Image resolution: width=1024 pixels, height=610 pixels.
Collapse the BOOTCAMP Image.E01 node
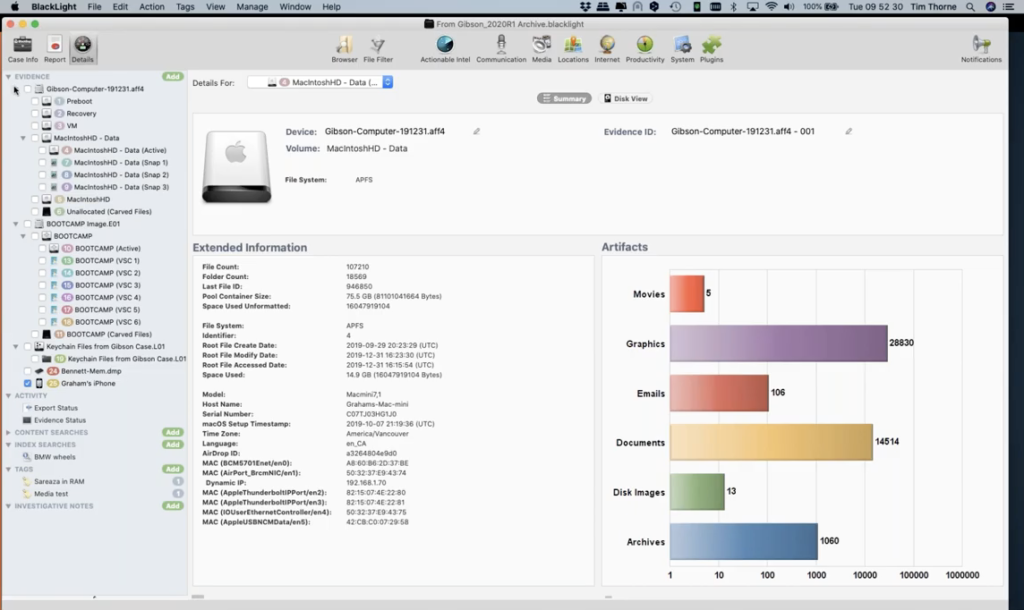click(16, 224)
